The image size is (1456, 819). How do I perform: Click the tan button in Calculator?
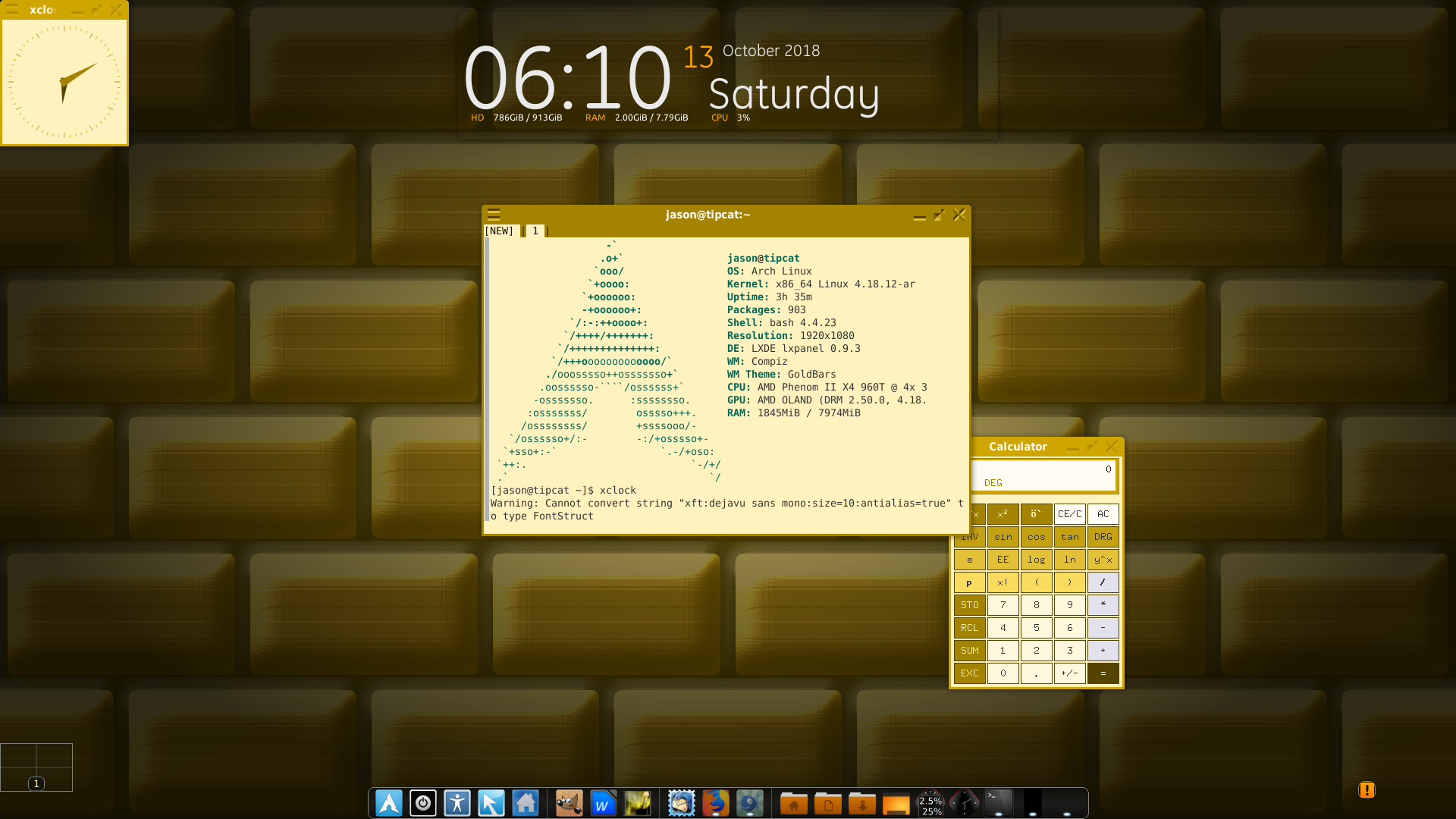(x=1070, y=537)
